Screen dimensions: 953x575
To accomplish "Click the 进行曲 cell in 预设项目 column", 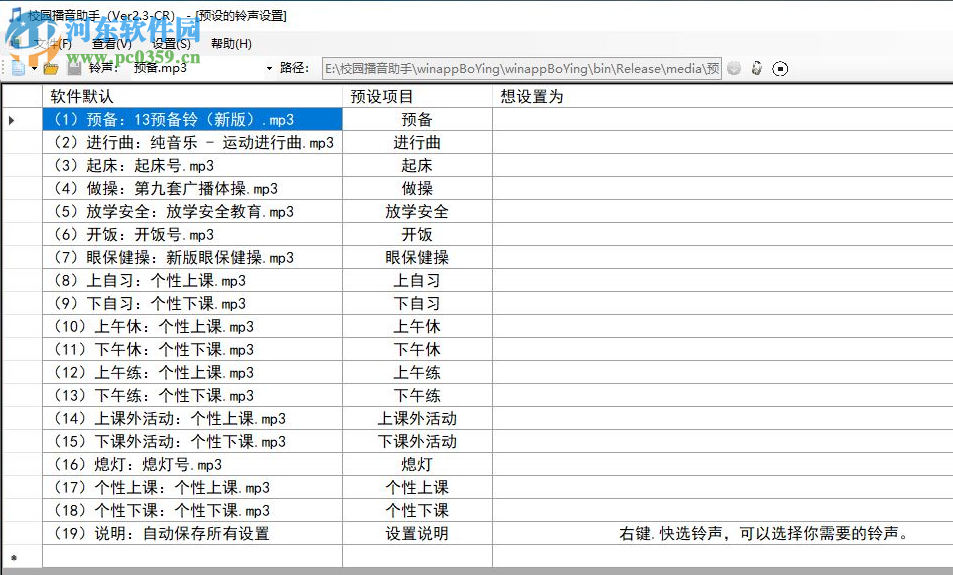I will (x=418, y=142).
